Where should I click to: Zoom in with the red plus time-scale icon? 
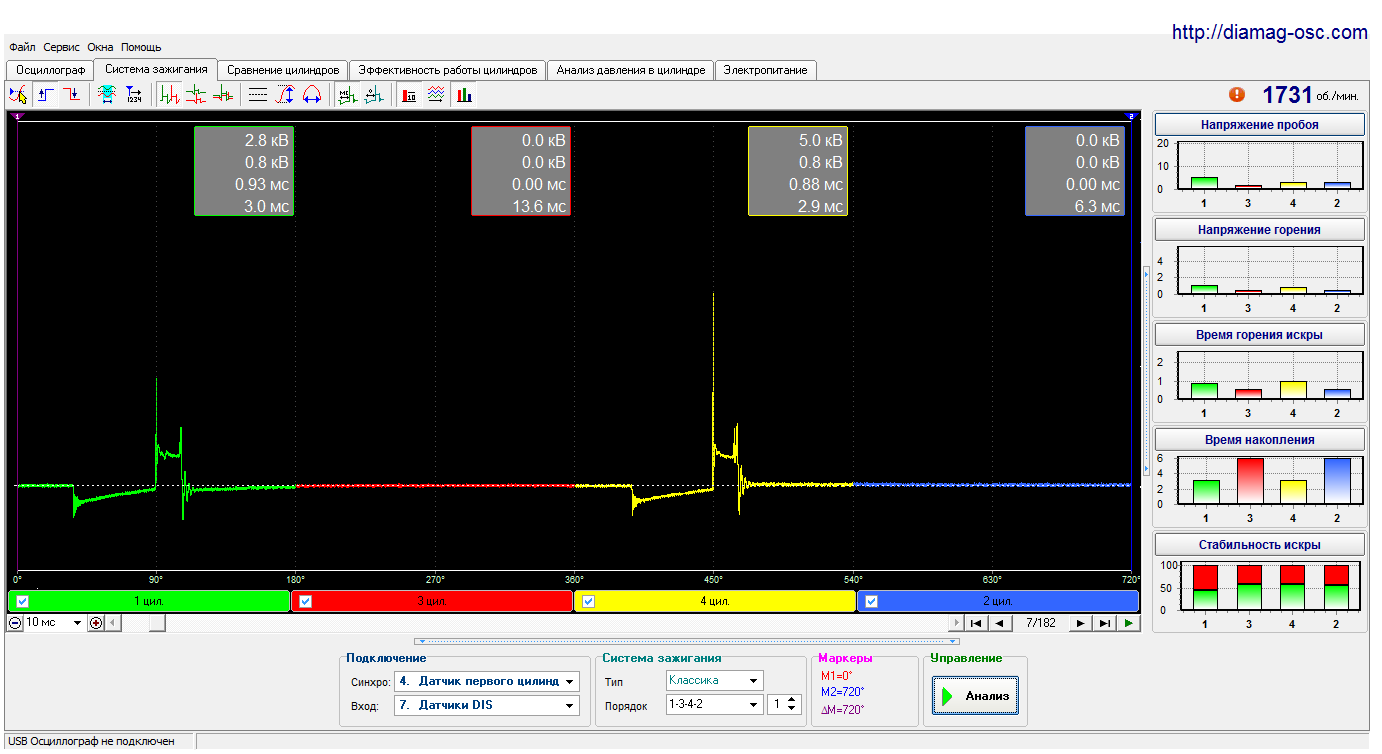click(x=96, y=622)
